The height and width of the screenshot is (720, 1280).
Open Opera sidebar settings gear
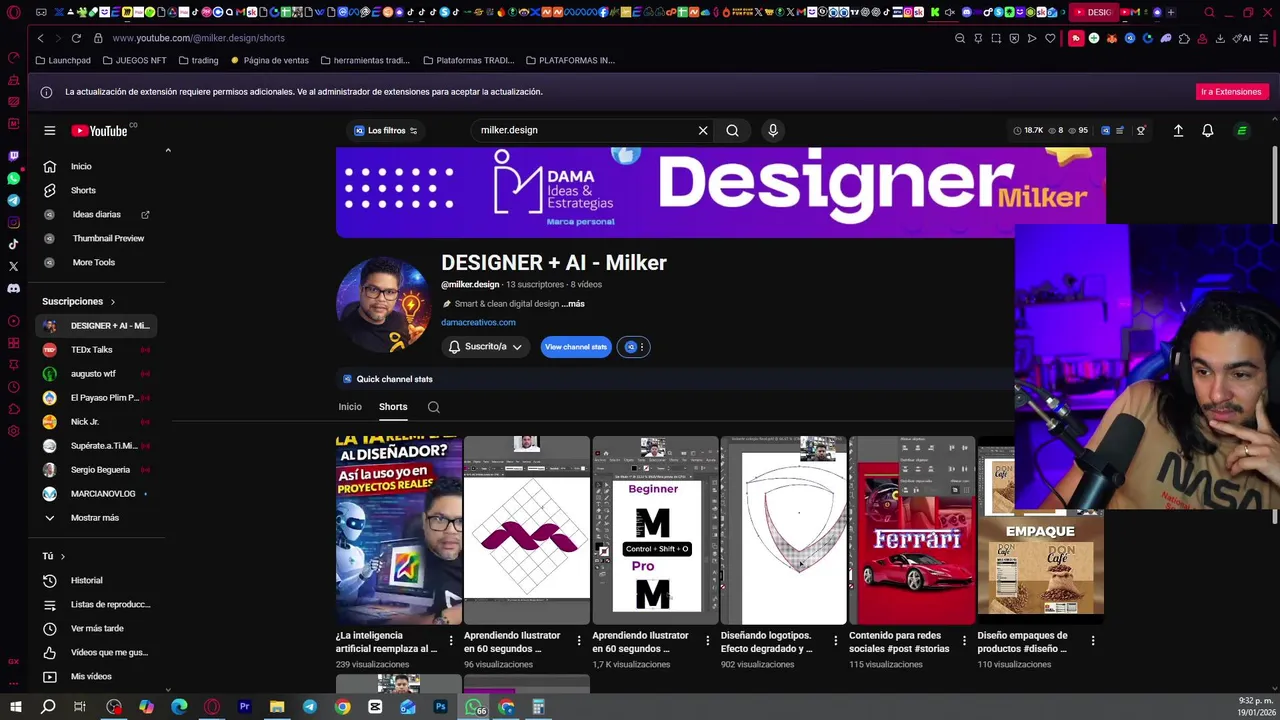pos(13,431)
